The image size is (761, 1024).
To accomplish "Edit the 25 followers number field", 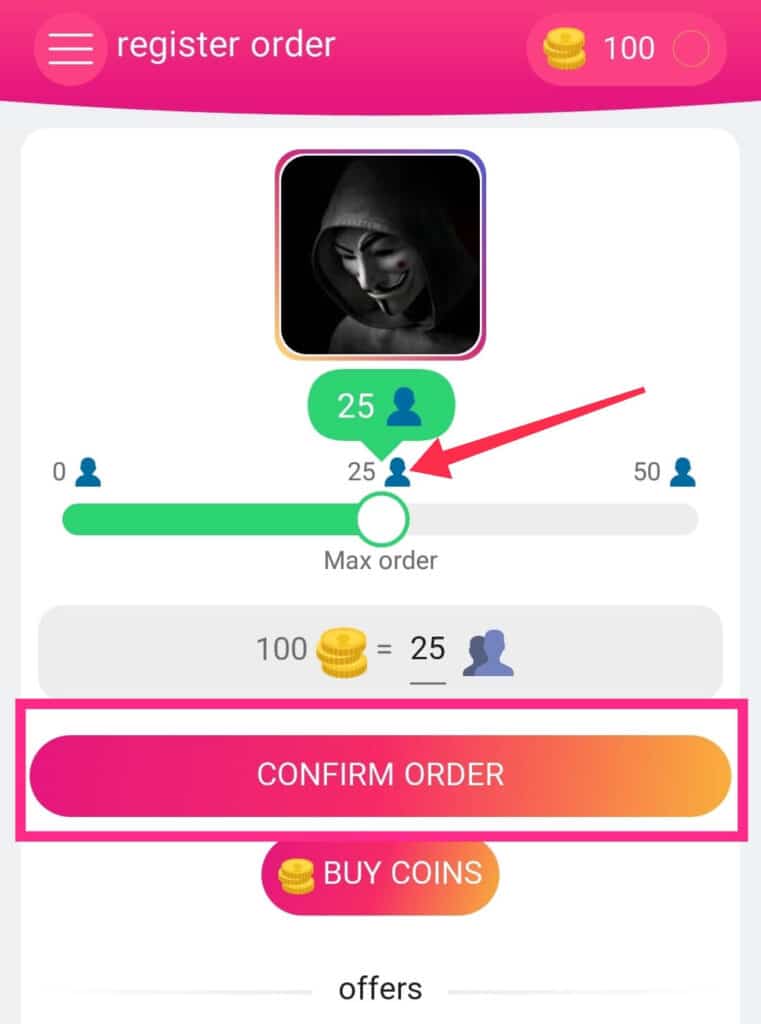I will (x=428, y=650).
